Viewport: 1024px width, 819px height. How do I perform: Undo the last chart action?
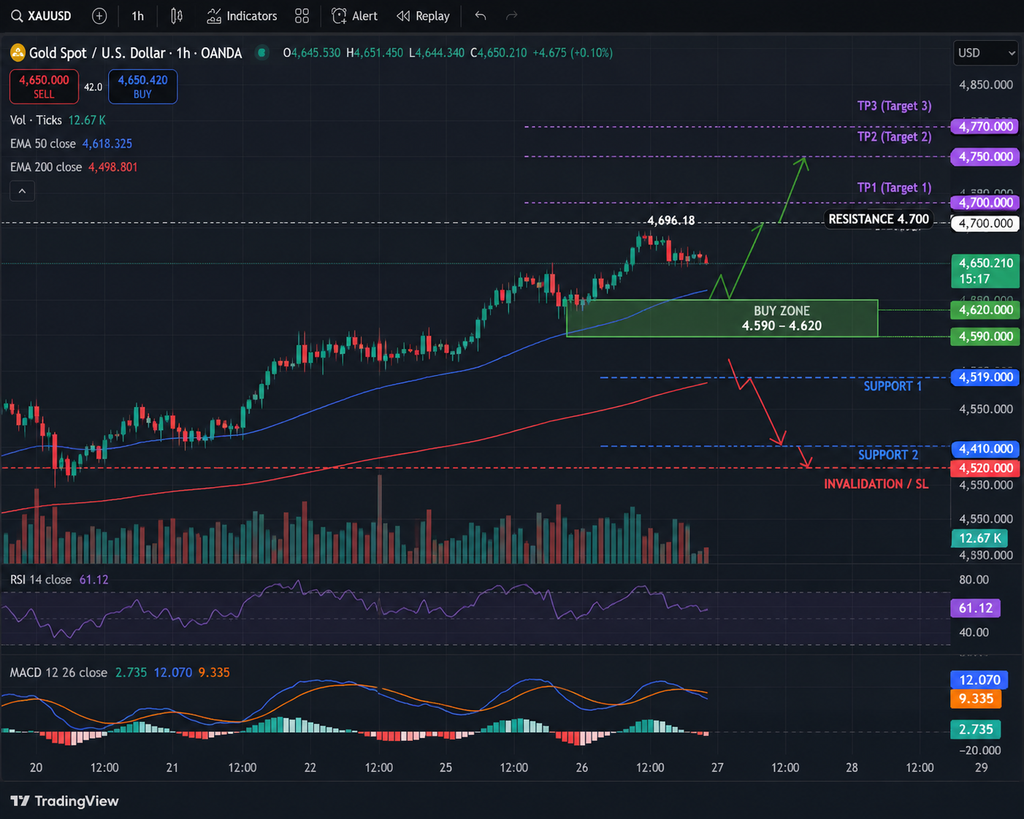[481, 16]
